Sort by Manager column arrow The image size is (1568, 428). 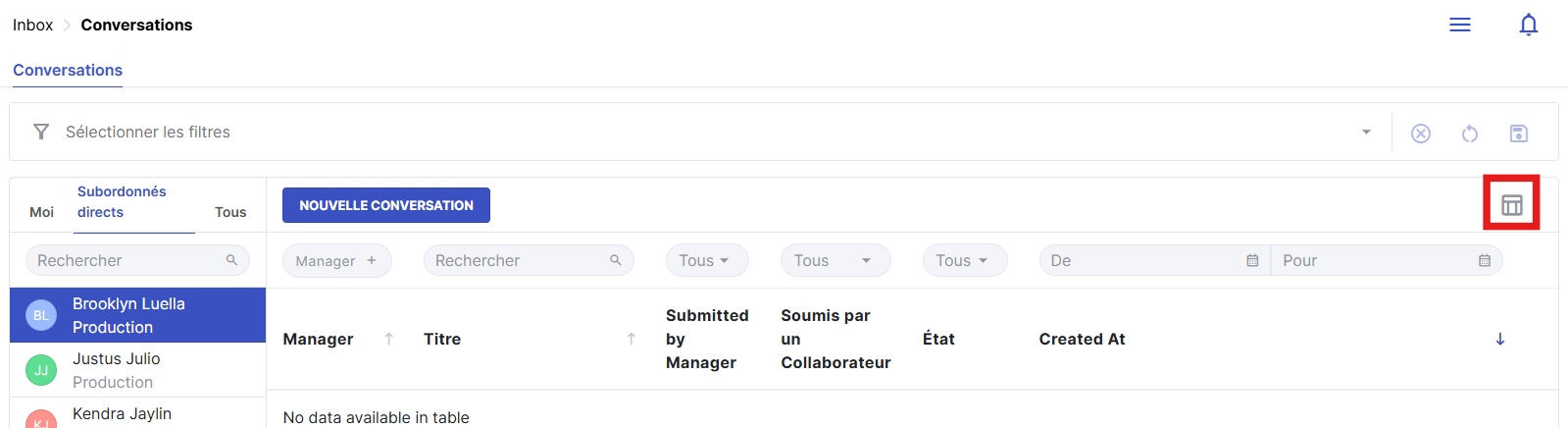tap(389, 340)
